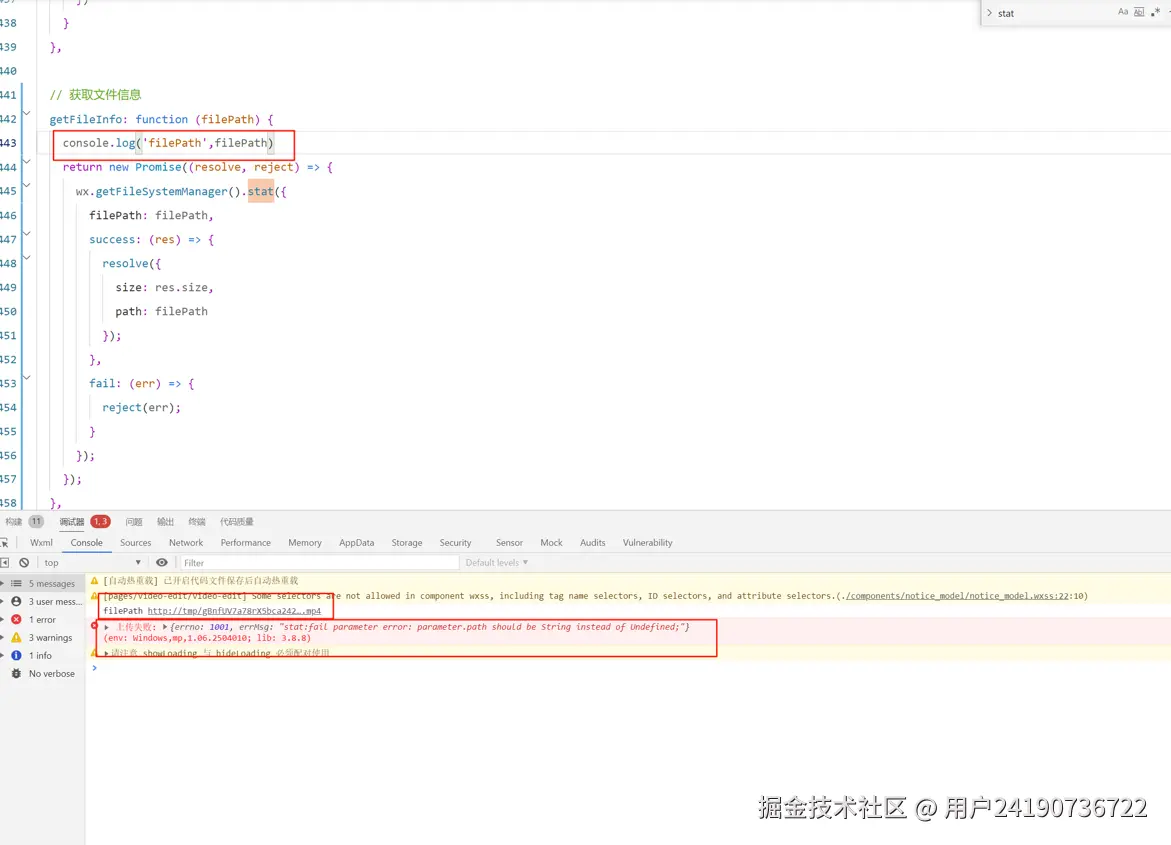Enable regex mode in the search box
Image resolution: width=1171 pixels, height=845 pixels.
click(x=1156, y=11)
